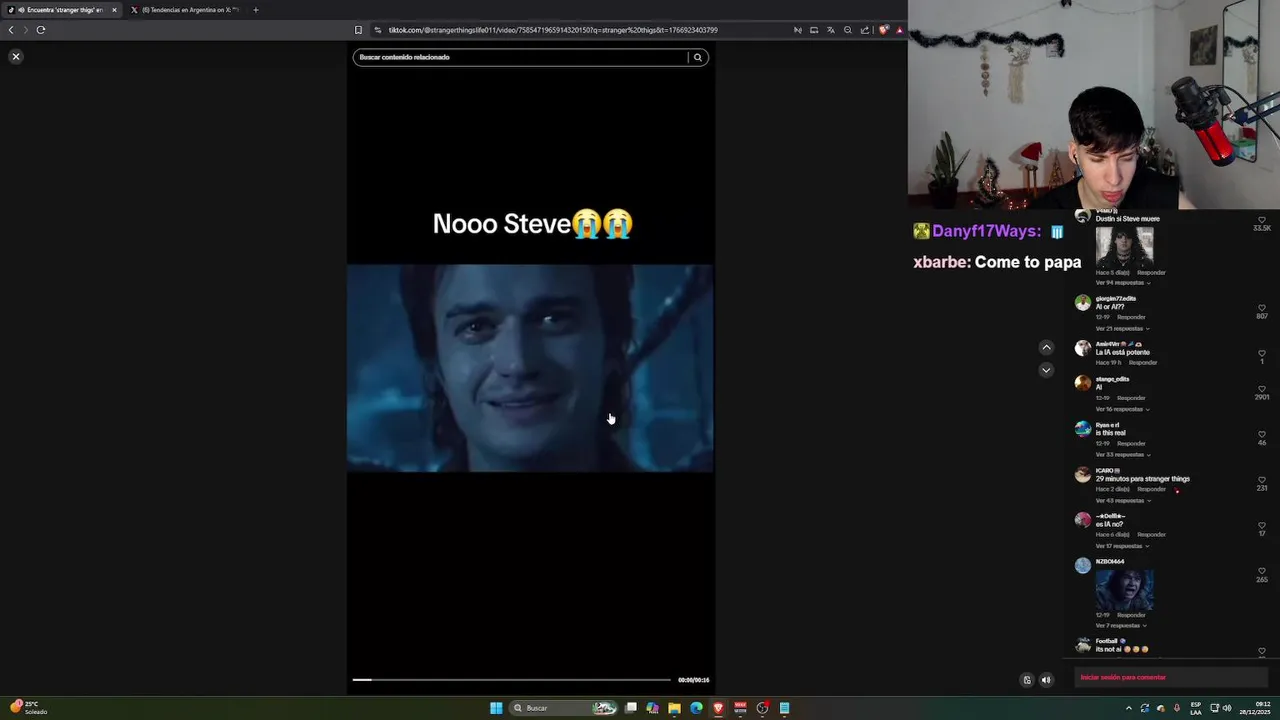Open Brave browser from taskbar
This screenshot has height=720, width=1280.
click(718, 708)
